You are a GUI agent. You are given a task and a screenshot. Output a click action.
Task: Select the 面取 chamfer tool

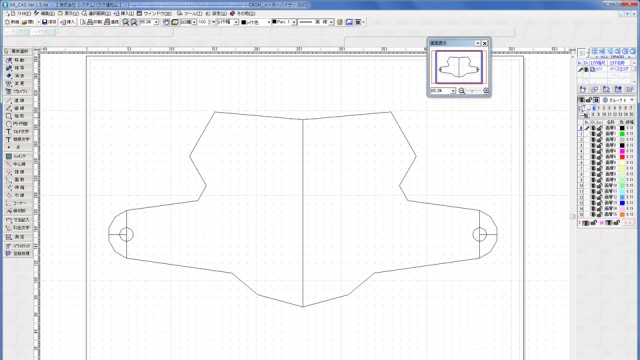(18, 180)
